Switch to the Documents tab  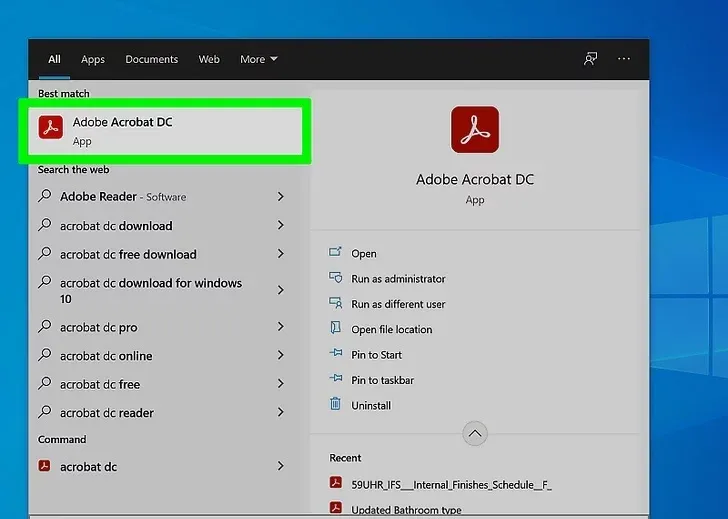click(x=151, y=59)
